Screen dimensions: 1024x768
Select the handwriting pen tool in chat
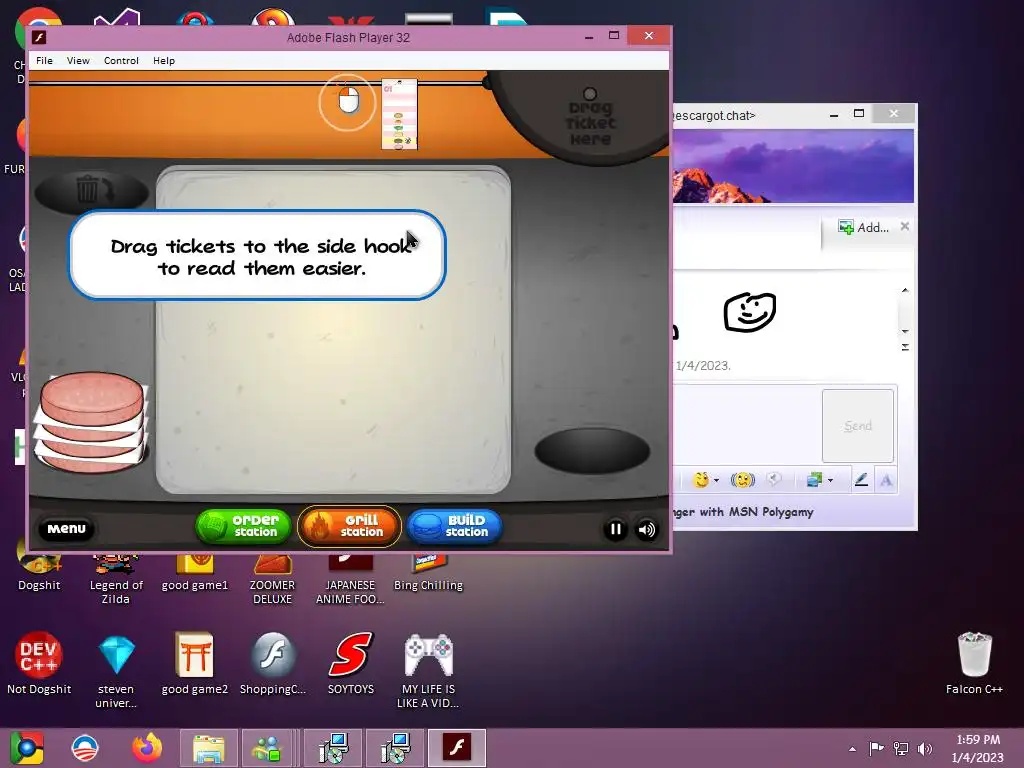[861, 481]
